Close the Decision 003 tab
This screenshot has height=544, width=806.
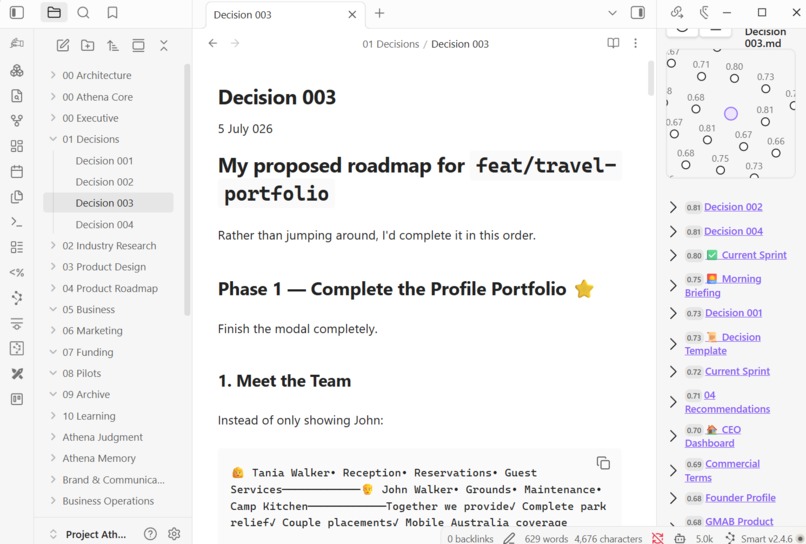[x=352, y=14]
